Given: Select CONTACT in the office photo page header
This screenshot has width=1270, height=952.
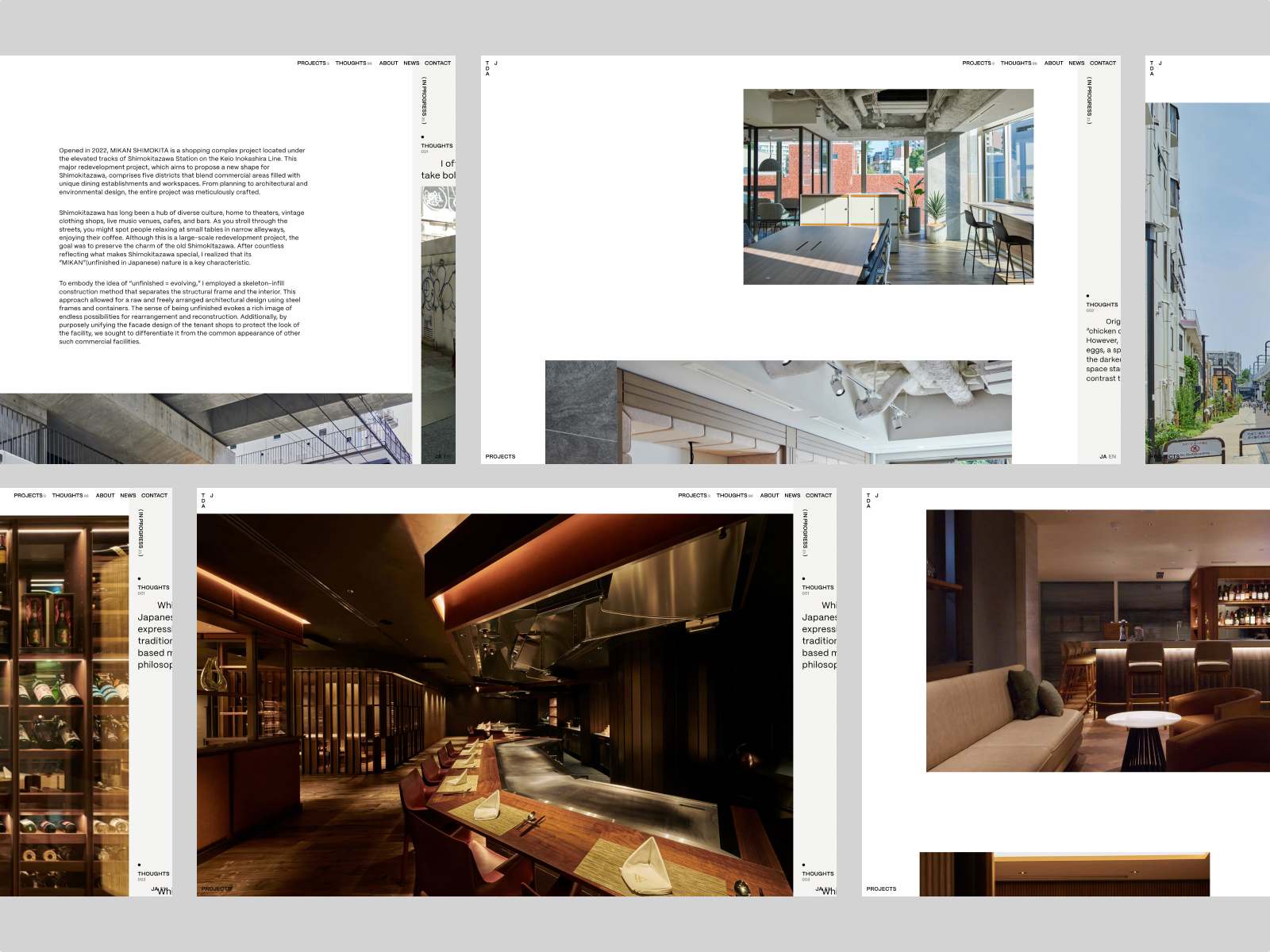Looking at the screenshot, I should coord(1103,63).
